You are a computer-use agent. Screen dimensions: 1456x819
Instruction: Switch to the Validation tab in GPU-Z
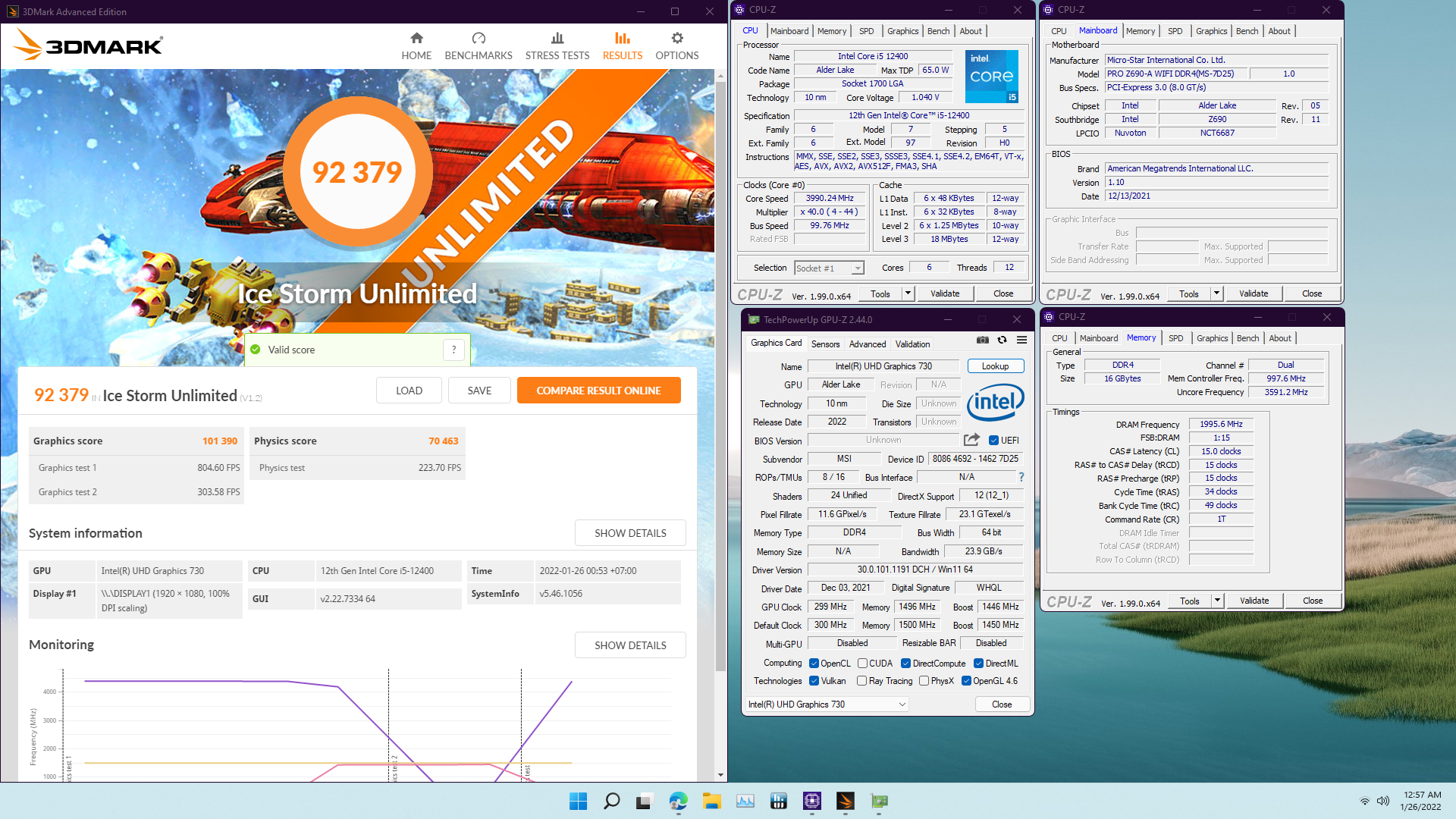coord(912,344)
